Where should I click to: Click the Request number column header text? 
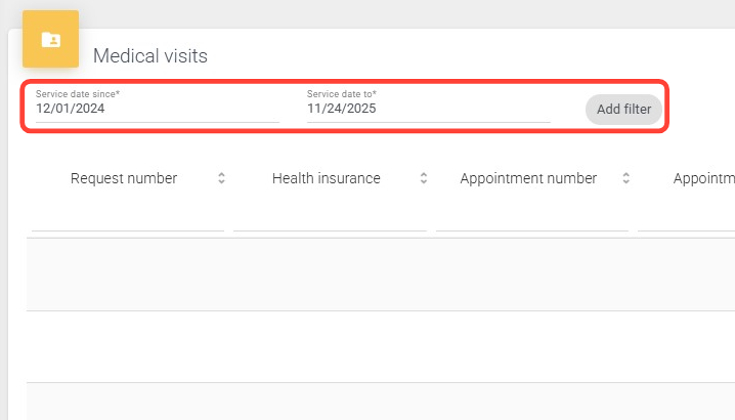click(124, 179)
